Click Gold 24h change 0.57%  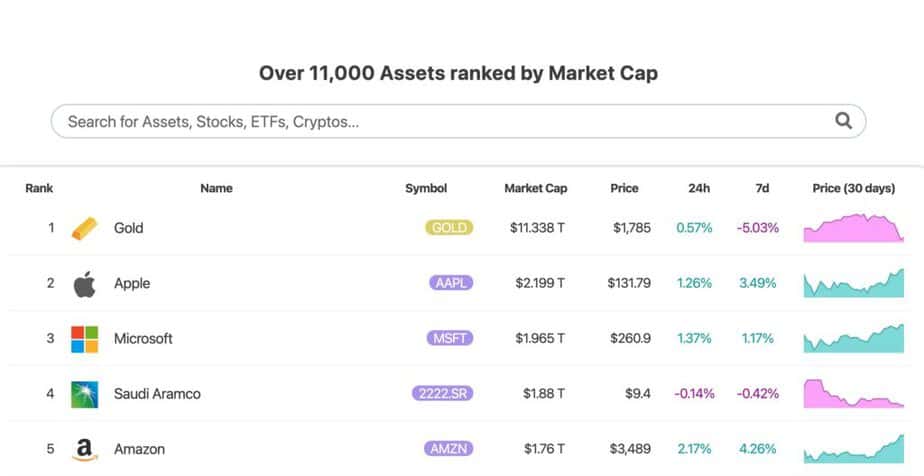pyautogui.click(x=694, y=228)
